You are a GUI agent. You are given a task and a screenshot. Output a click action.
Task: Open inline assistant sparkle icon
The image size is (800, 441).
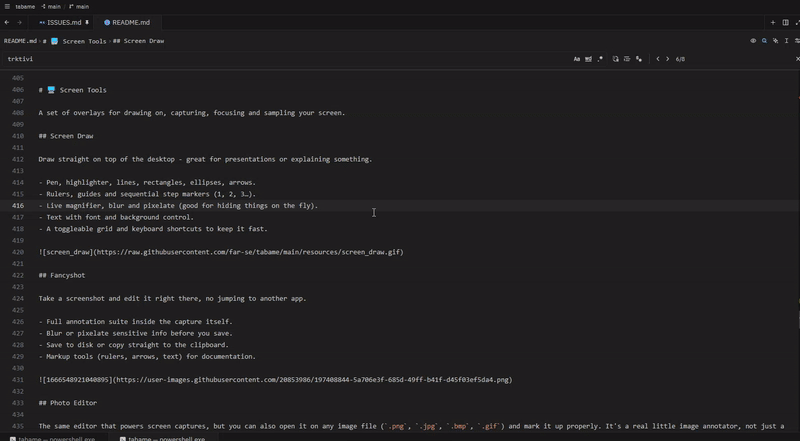(x=776, y=41)
